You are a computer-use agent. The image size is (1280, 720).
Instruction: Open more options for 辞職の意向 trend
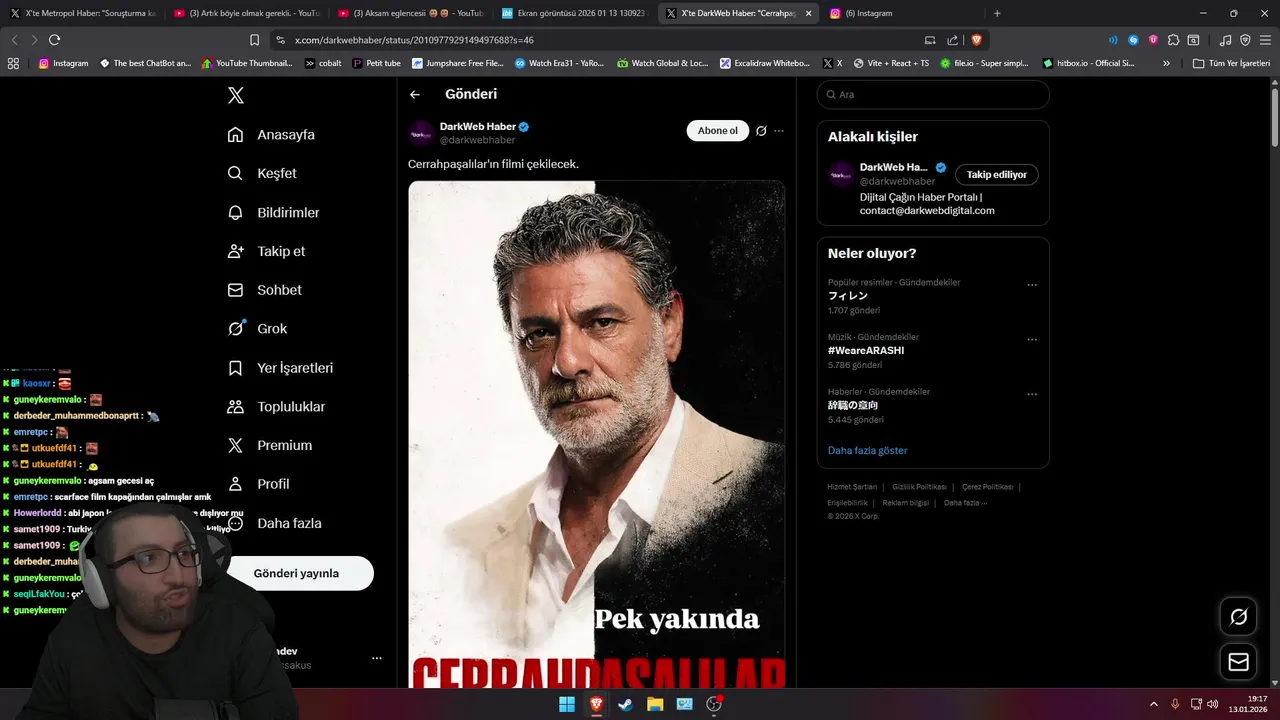pos(1032,395)
